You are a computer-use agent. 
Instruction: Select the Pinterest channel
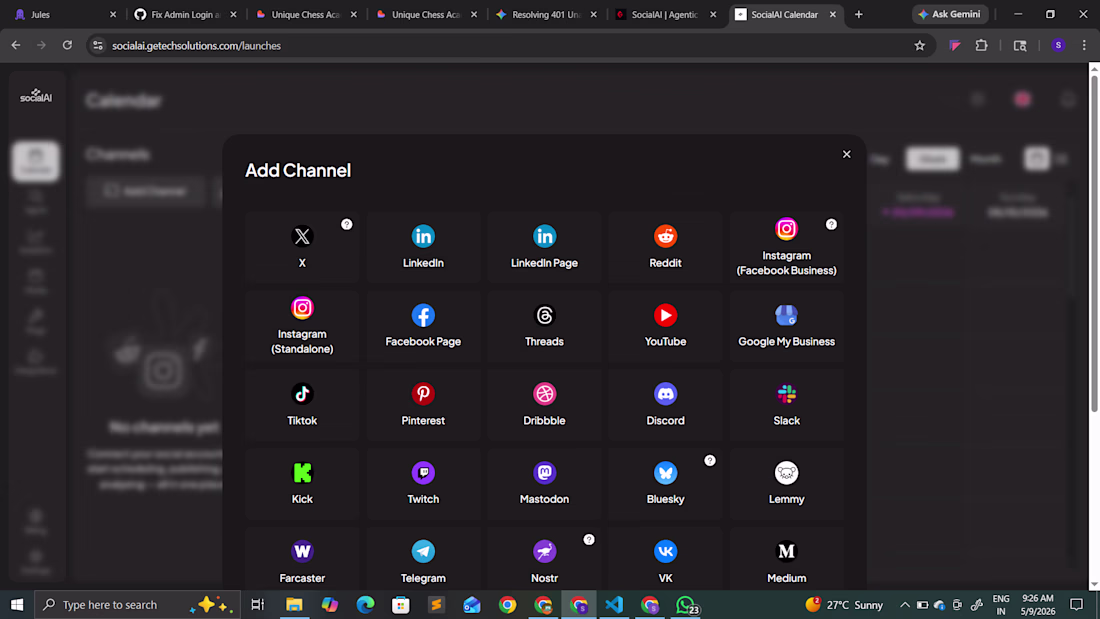pos(423,405)
